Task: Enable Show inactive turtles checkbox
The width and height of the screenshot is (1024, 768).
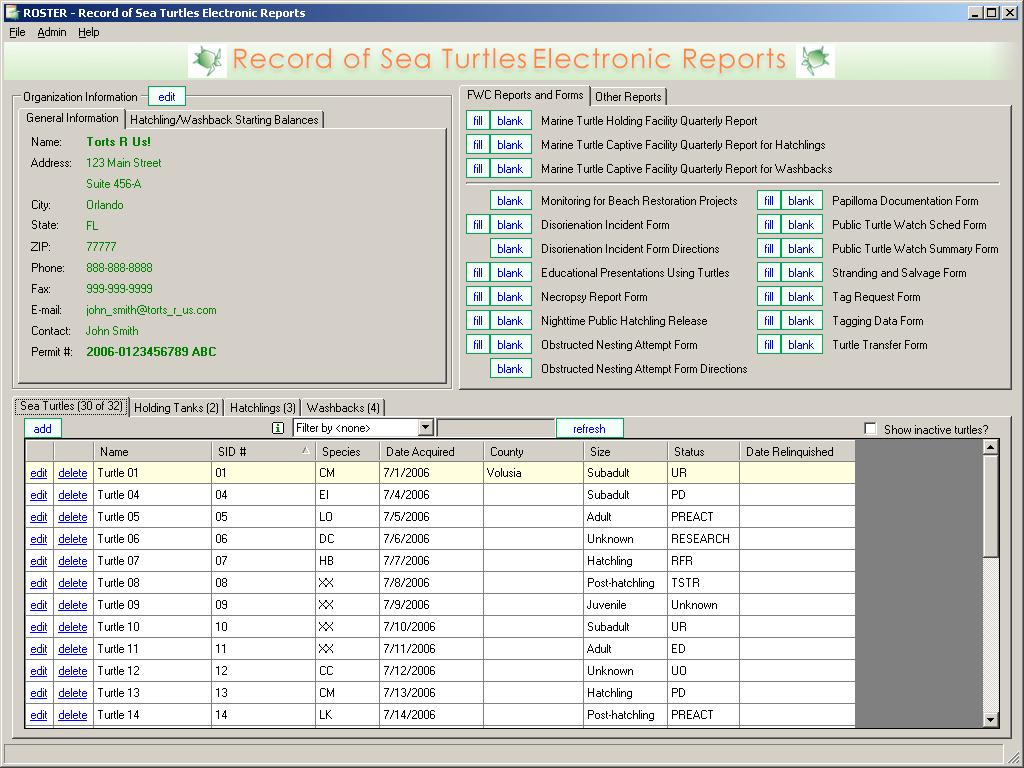Action: pos(871,429)
